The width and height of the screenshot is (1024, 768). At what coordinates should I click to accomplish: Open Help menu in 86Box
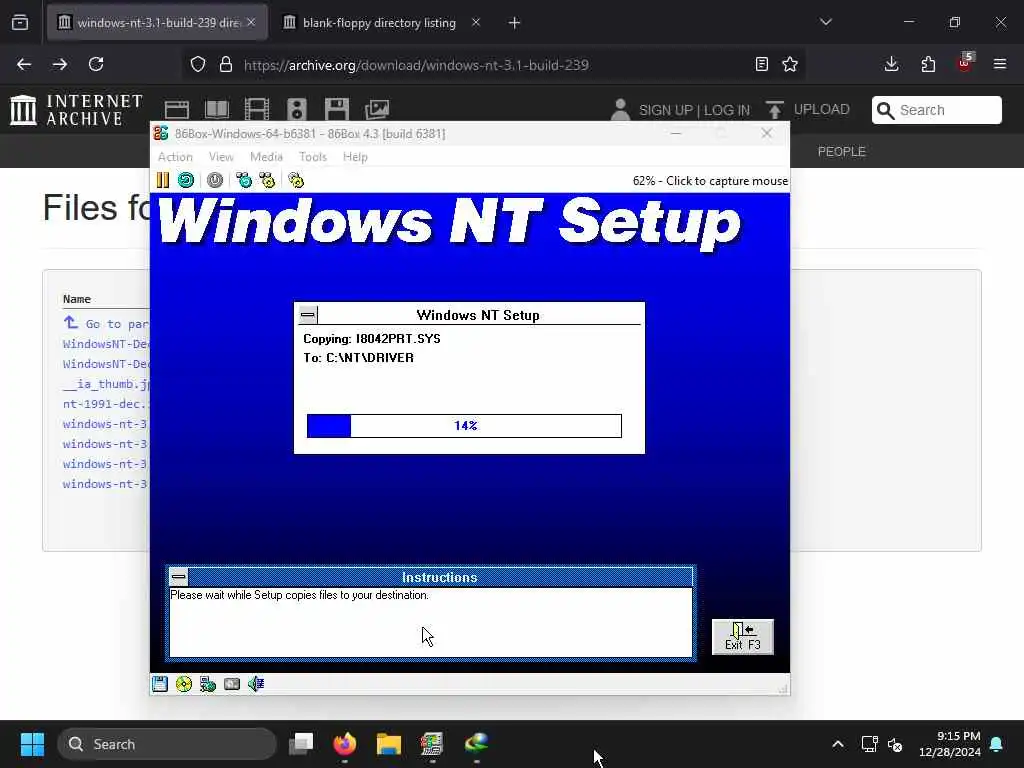click(x=355, y=157)
